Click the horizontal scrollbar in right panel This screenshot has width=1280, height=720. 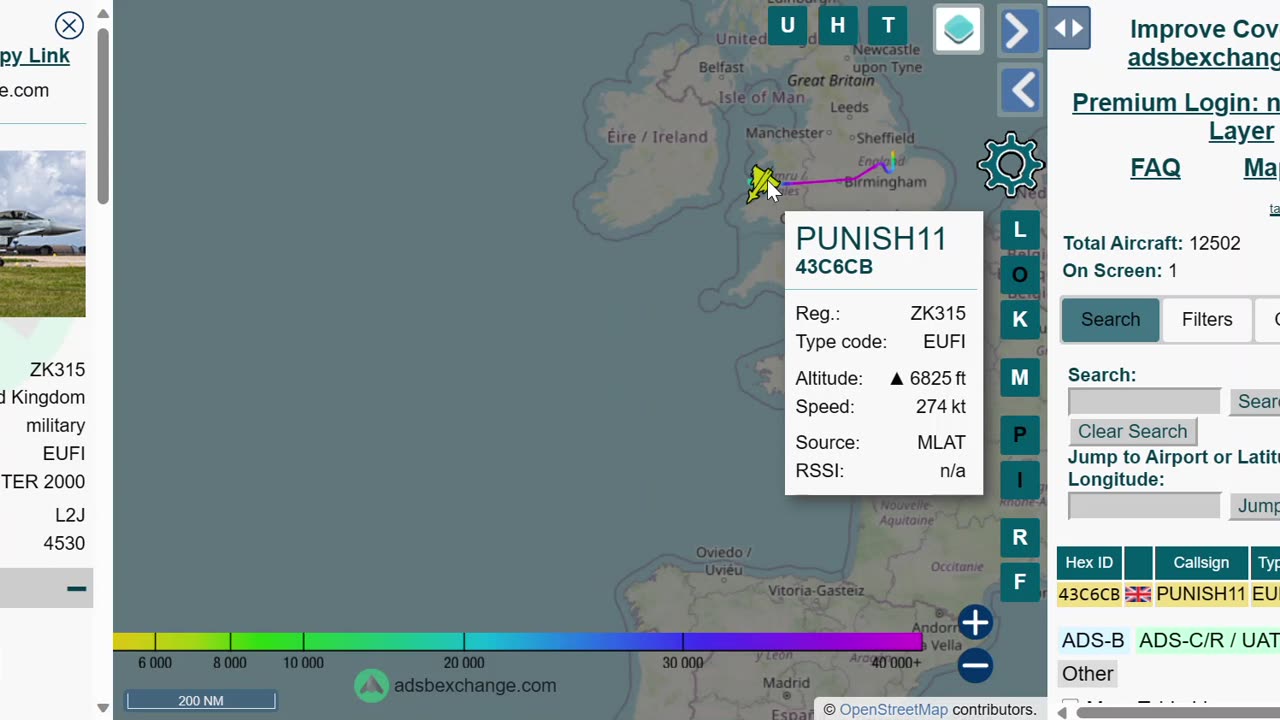[x=1180, y=712]
